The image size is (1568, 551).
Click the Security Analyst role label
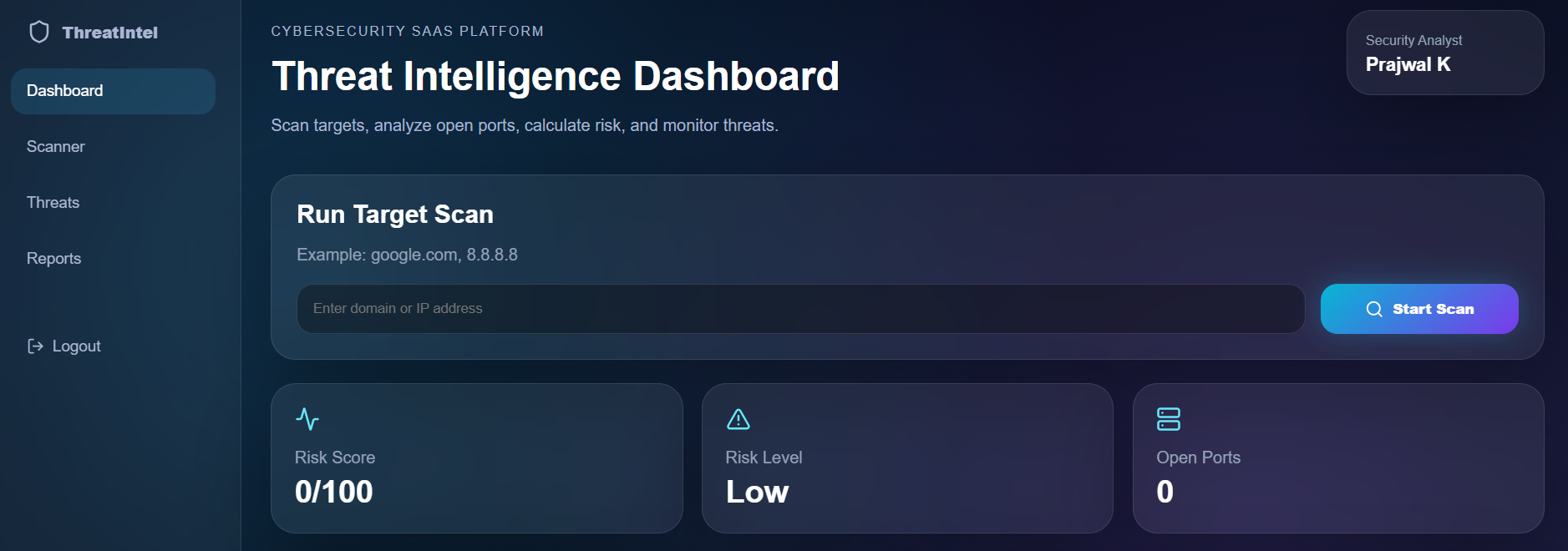1413,40
